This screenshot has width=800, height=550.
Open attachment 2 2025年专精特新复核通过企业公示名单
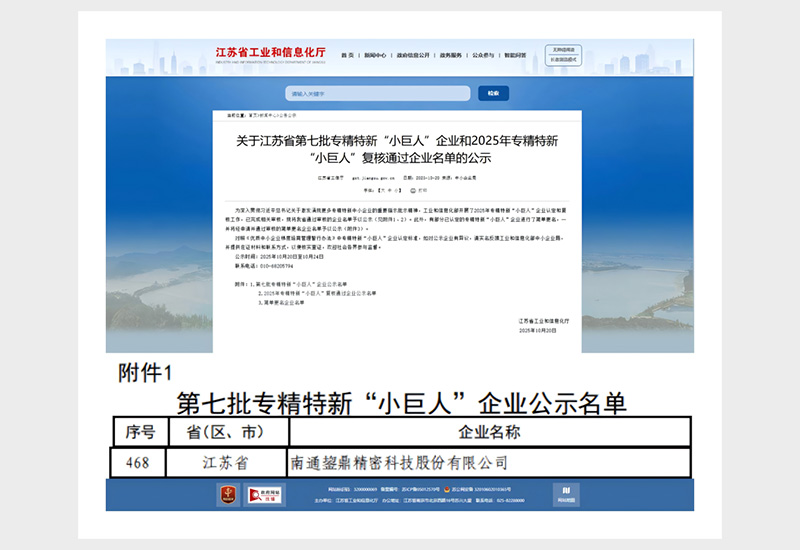[317, 293]
